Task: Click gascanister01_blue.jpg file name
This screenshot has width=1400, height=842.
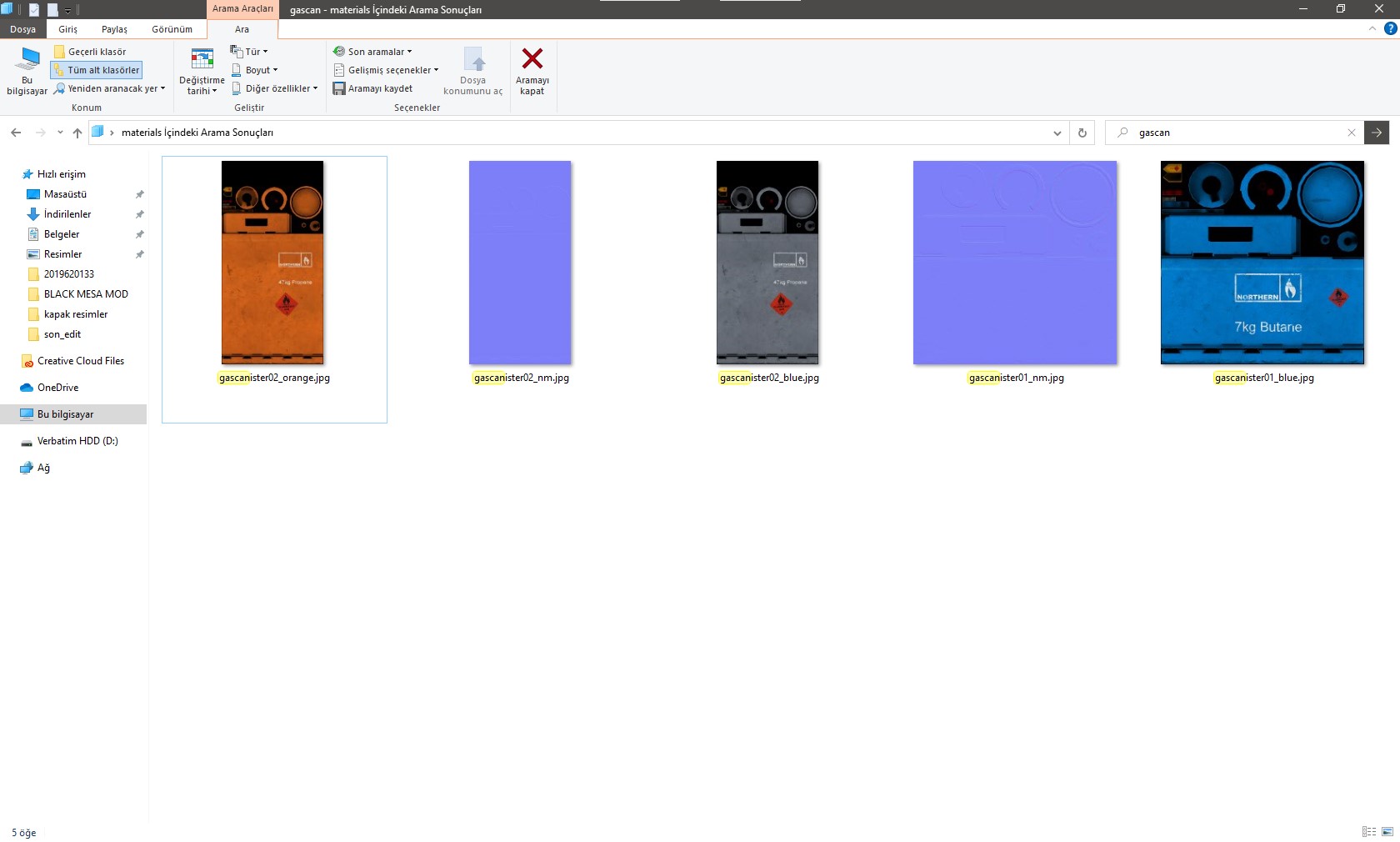Action: click(1264, 378)
